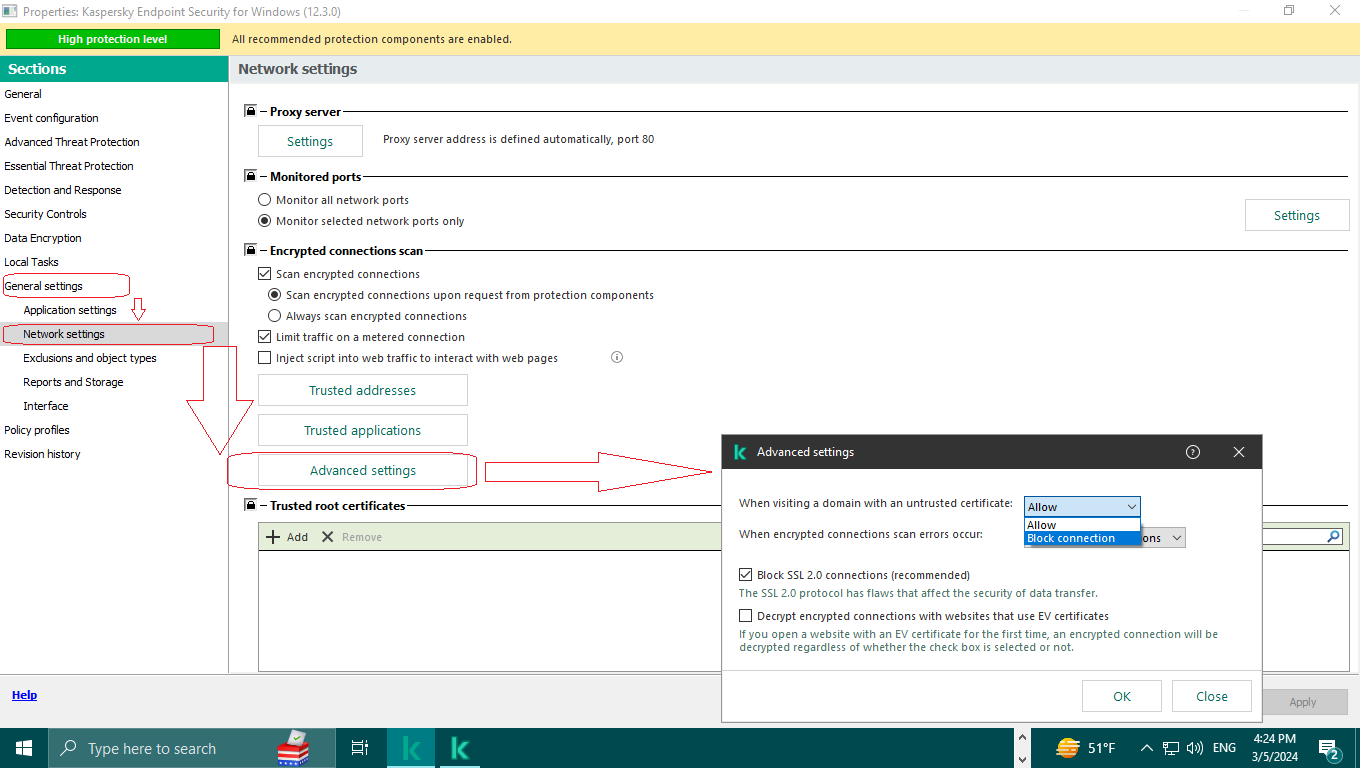This screenshot has height=768, width=1360.
Task: Click the Kaspersky logo in Advanced settings title
Action: pos(740,452)
